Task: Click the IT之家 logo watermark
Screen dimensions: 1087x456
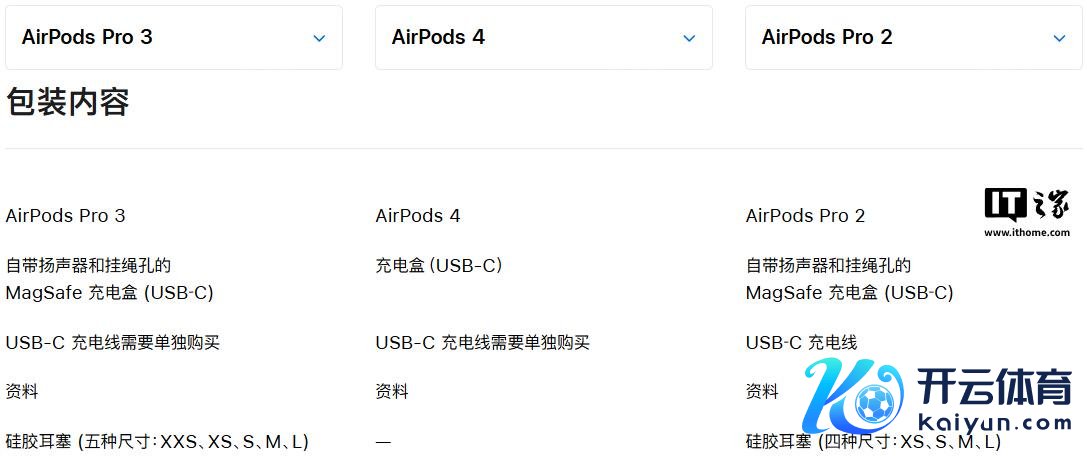Action: (x=1026, y=204)
